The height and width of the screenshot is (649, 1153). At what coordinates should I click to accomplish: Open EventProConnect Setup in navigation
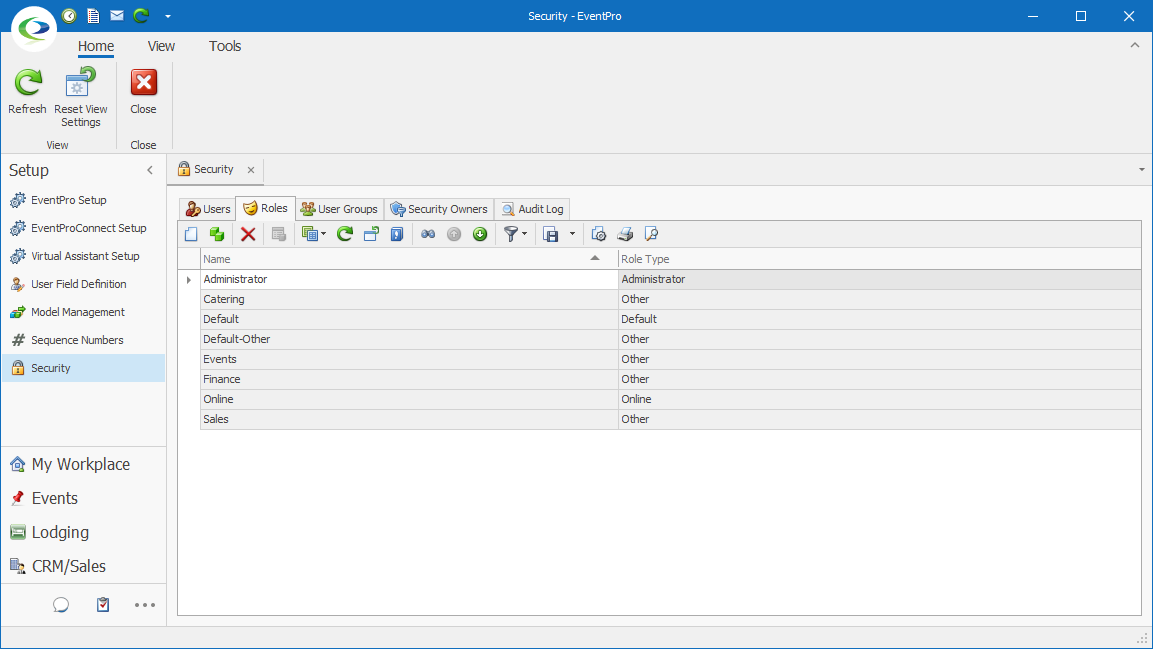(83, 228)
